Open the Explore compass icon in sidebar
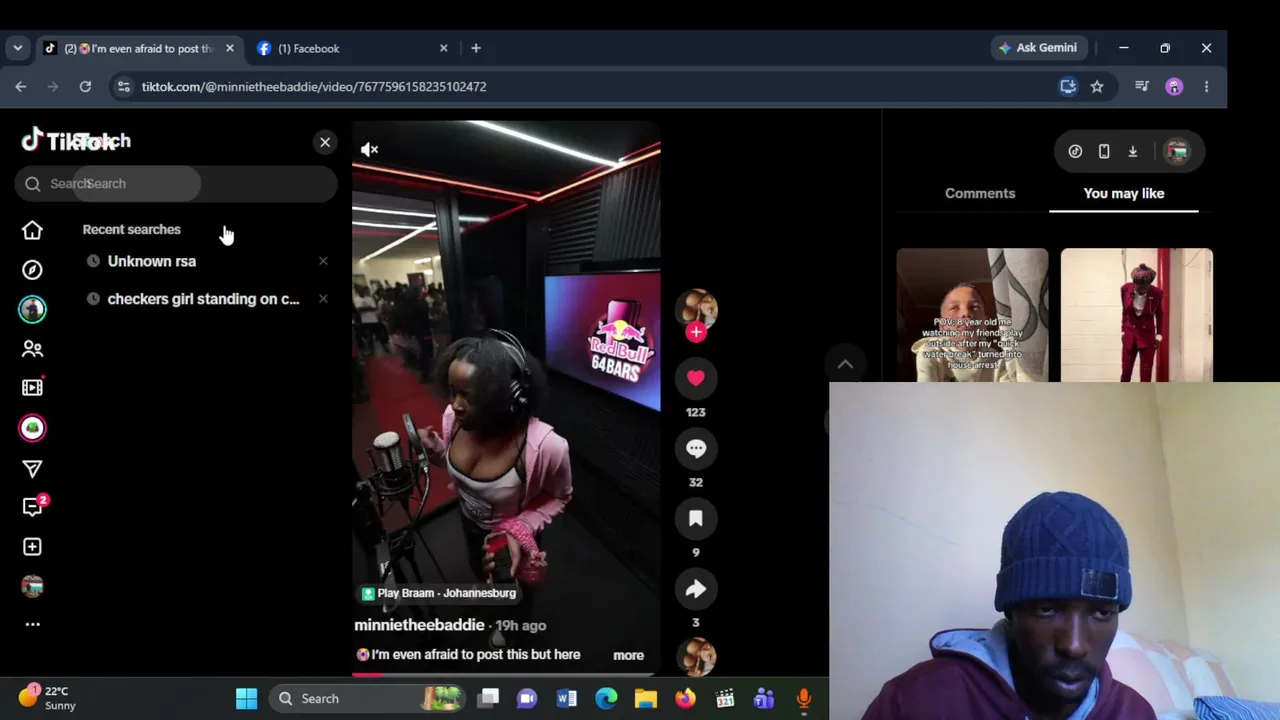Screen dimensions: 1280x720 pos(32,270)
